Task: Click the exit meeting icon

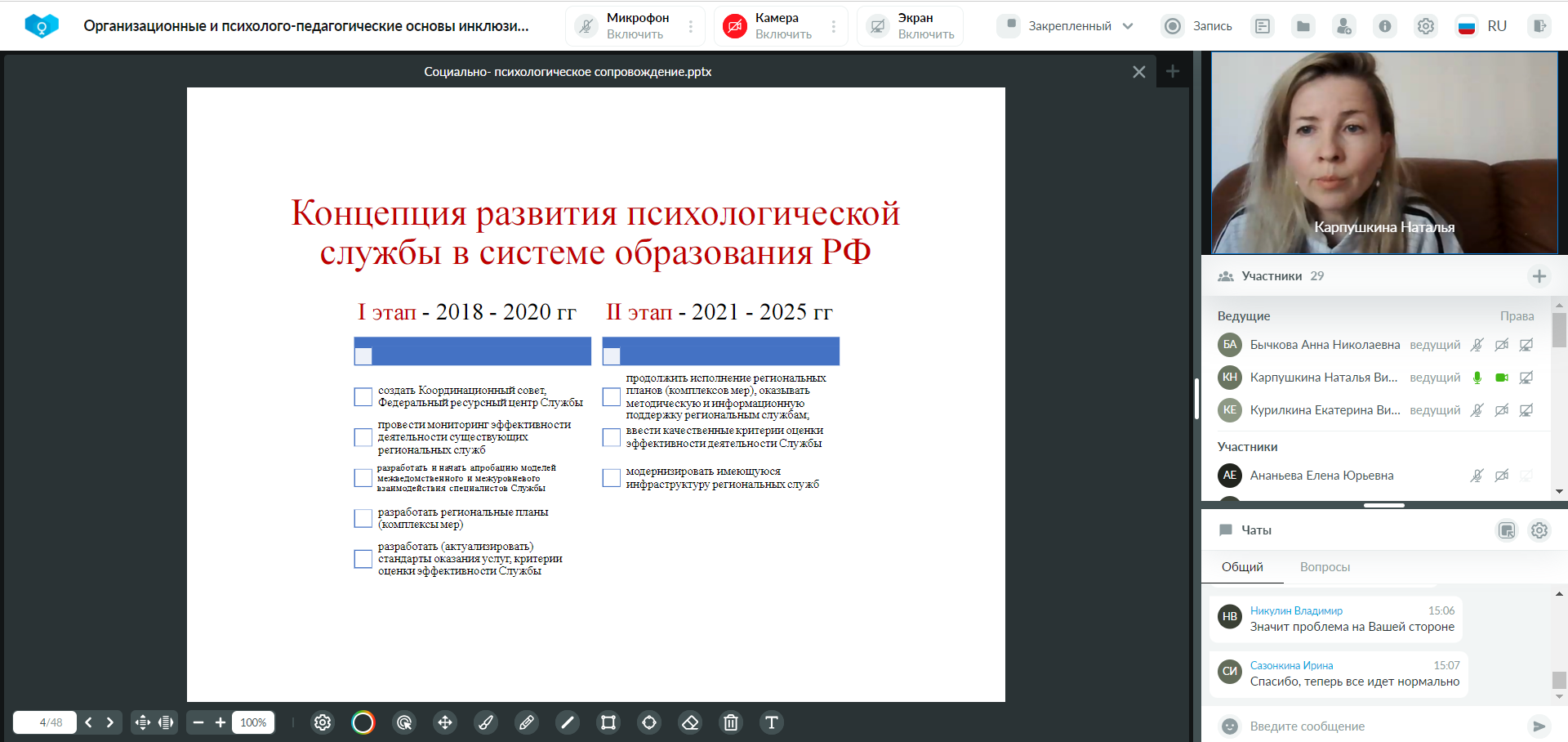Action: point(1539,26)
